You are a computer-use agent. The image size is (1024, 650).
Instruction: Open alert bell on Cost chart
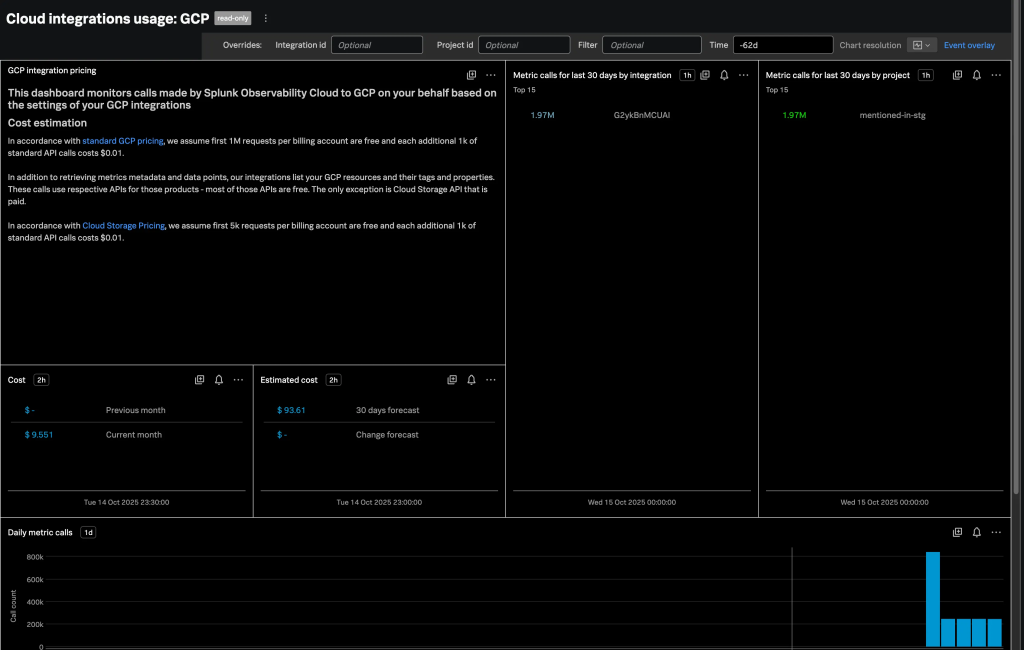[x=219, y=380]
